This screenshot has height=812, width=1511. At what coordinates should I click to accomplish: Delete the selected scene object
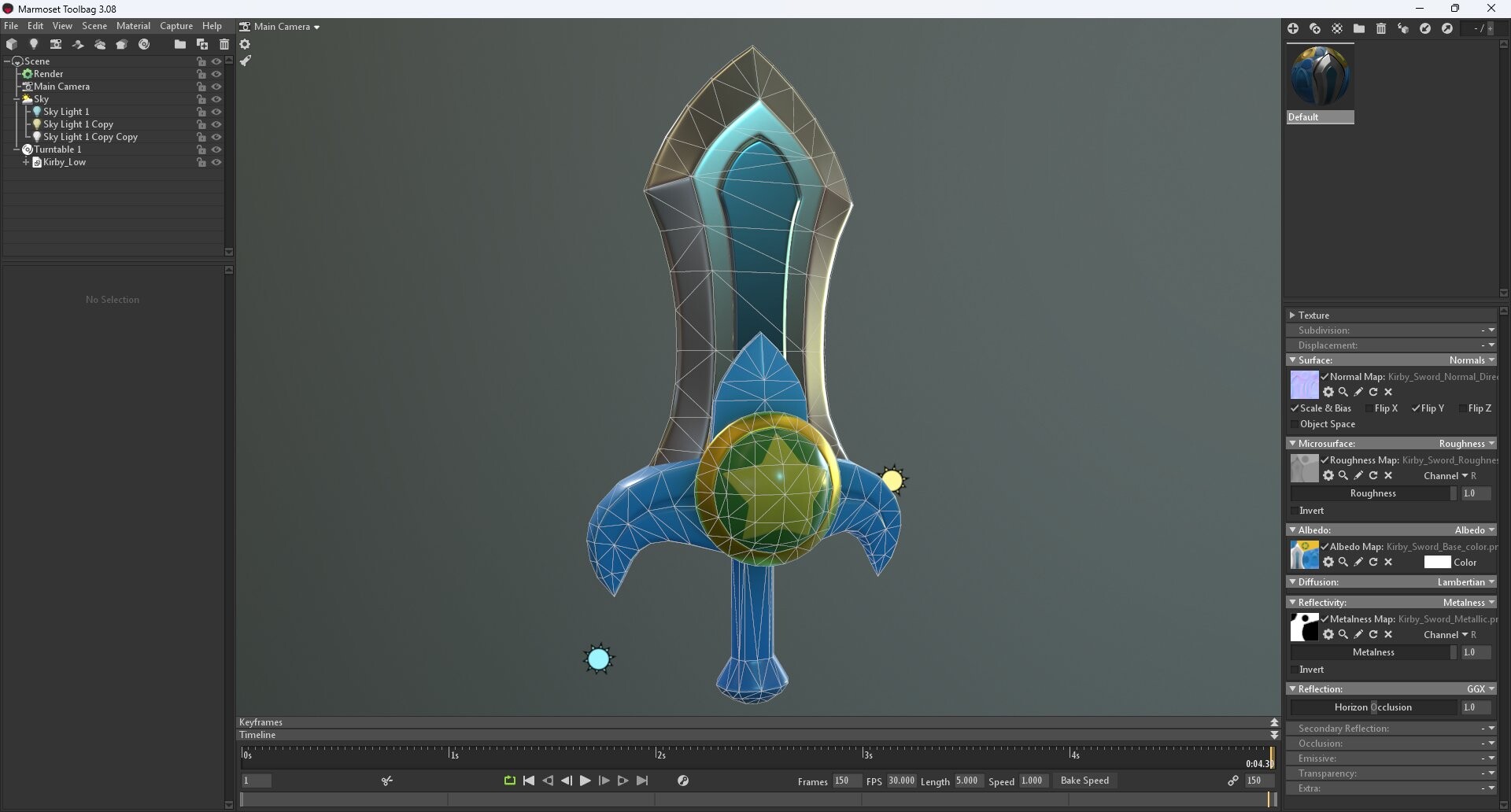pyautogui.click(x=224, y=44)
